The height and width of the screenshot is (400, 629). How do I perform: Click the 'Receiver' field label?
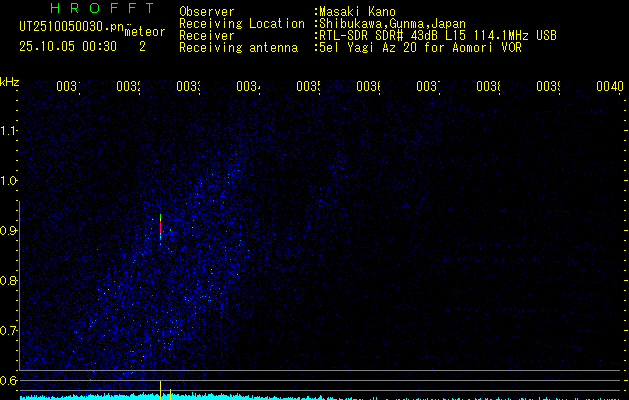click(x=207, y=36)
